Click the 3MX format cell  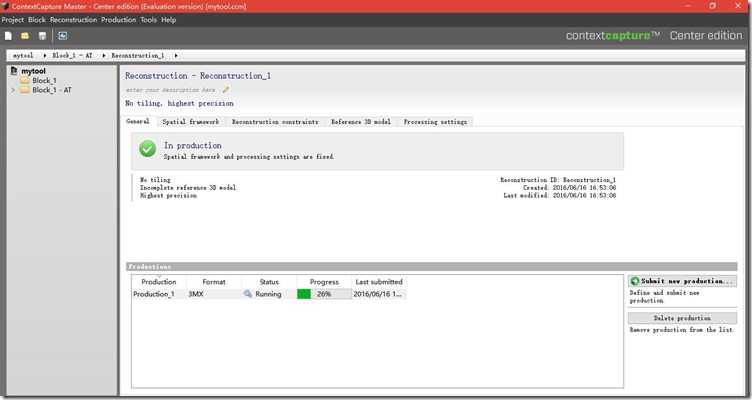point(196,294)
